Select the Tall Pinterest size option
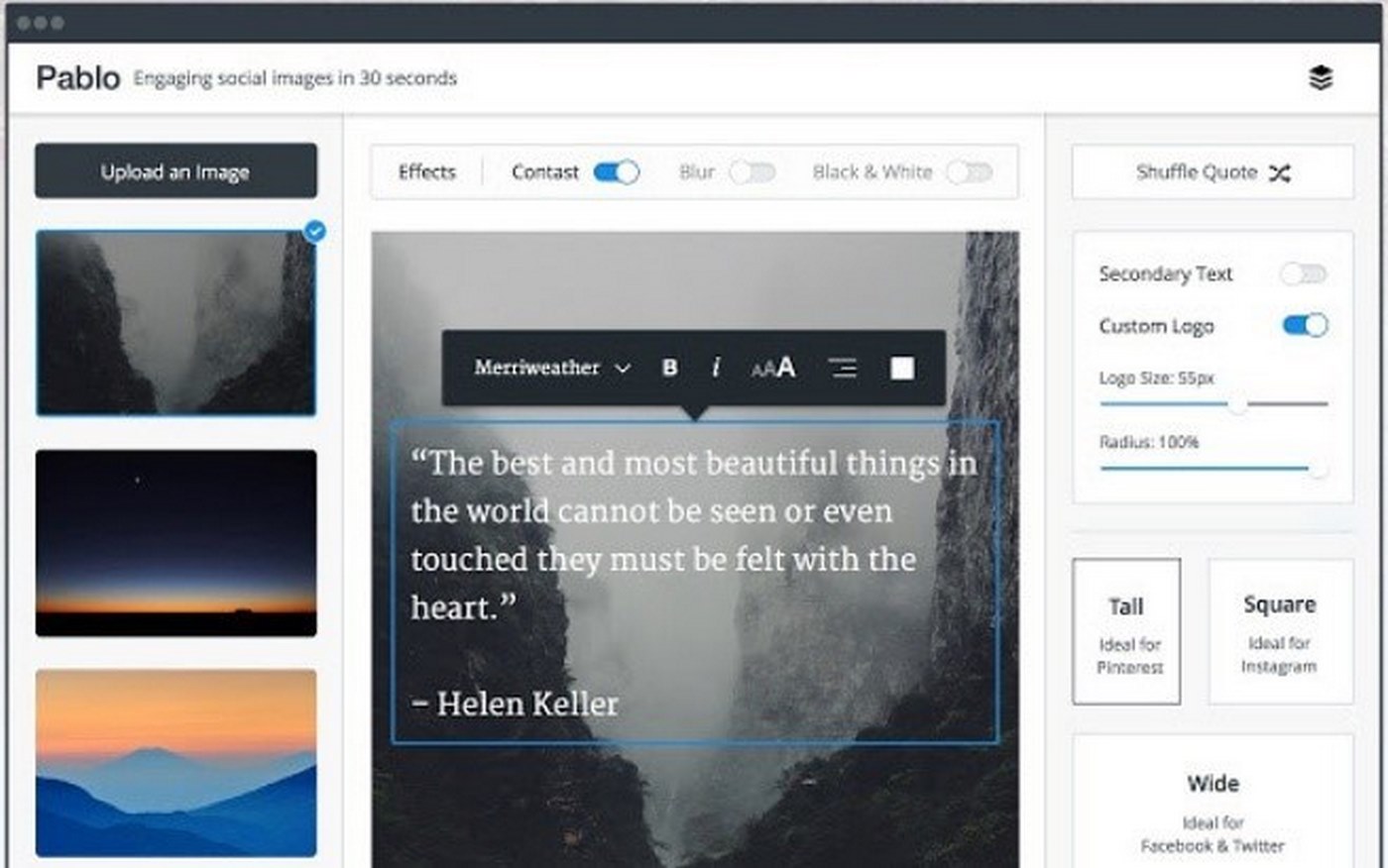Screen dimensions: 1388x868 tap(1126, 631)
